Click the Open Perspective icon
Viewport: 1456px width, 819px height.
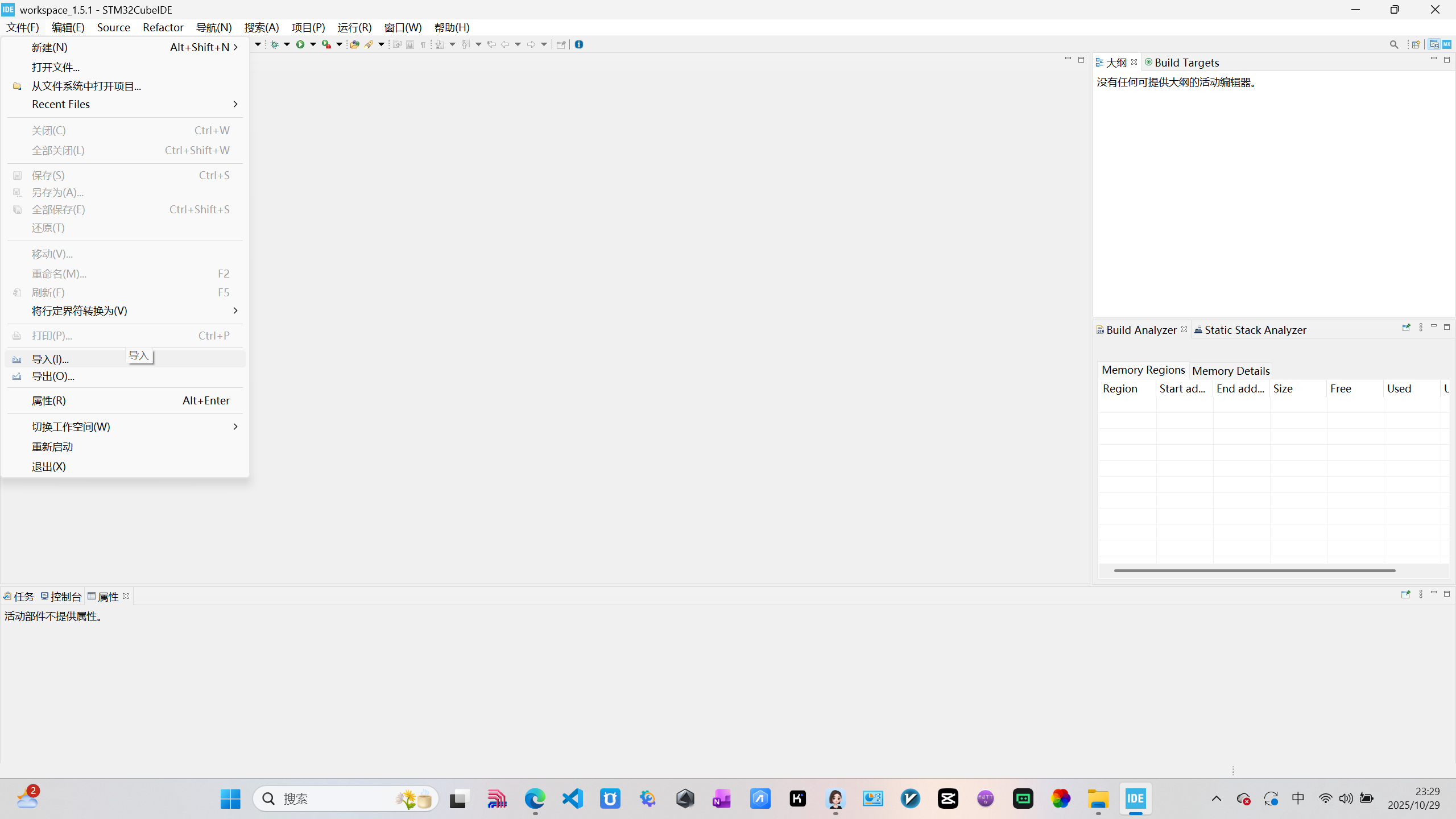coord(1416,44)
